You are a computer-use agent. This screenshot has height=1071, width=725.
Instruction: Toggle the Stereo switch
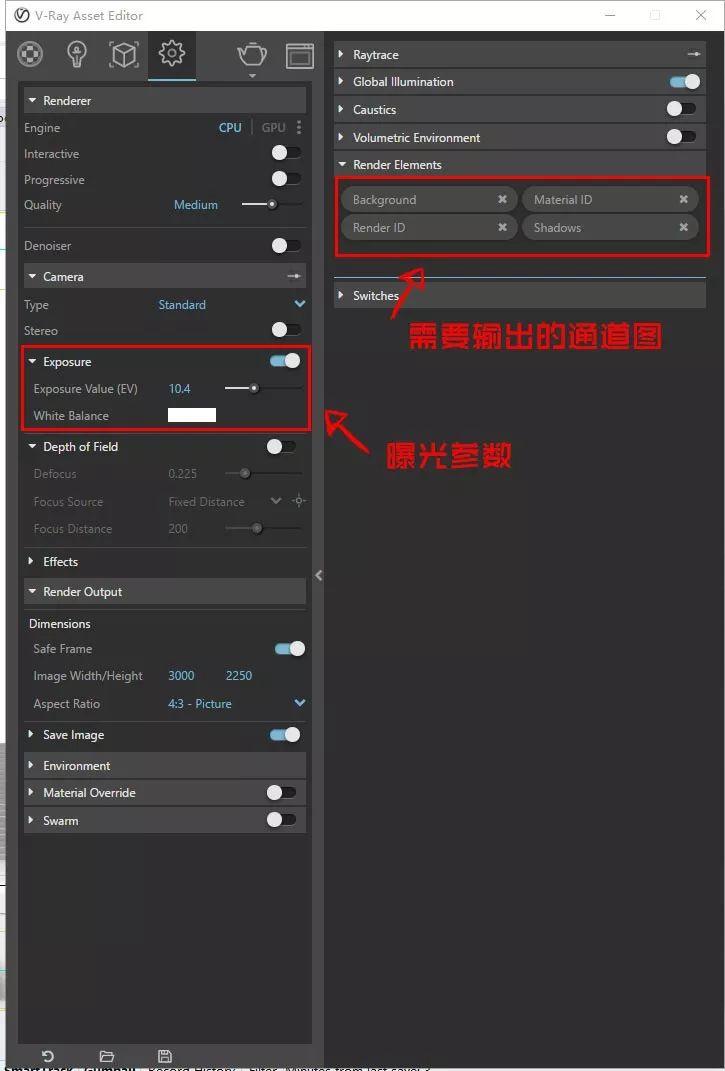pyautogui.click(x=286, y=330)
